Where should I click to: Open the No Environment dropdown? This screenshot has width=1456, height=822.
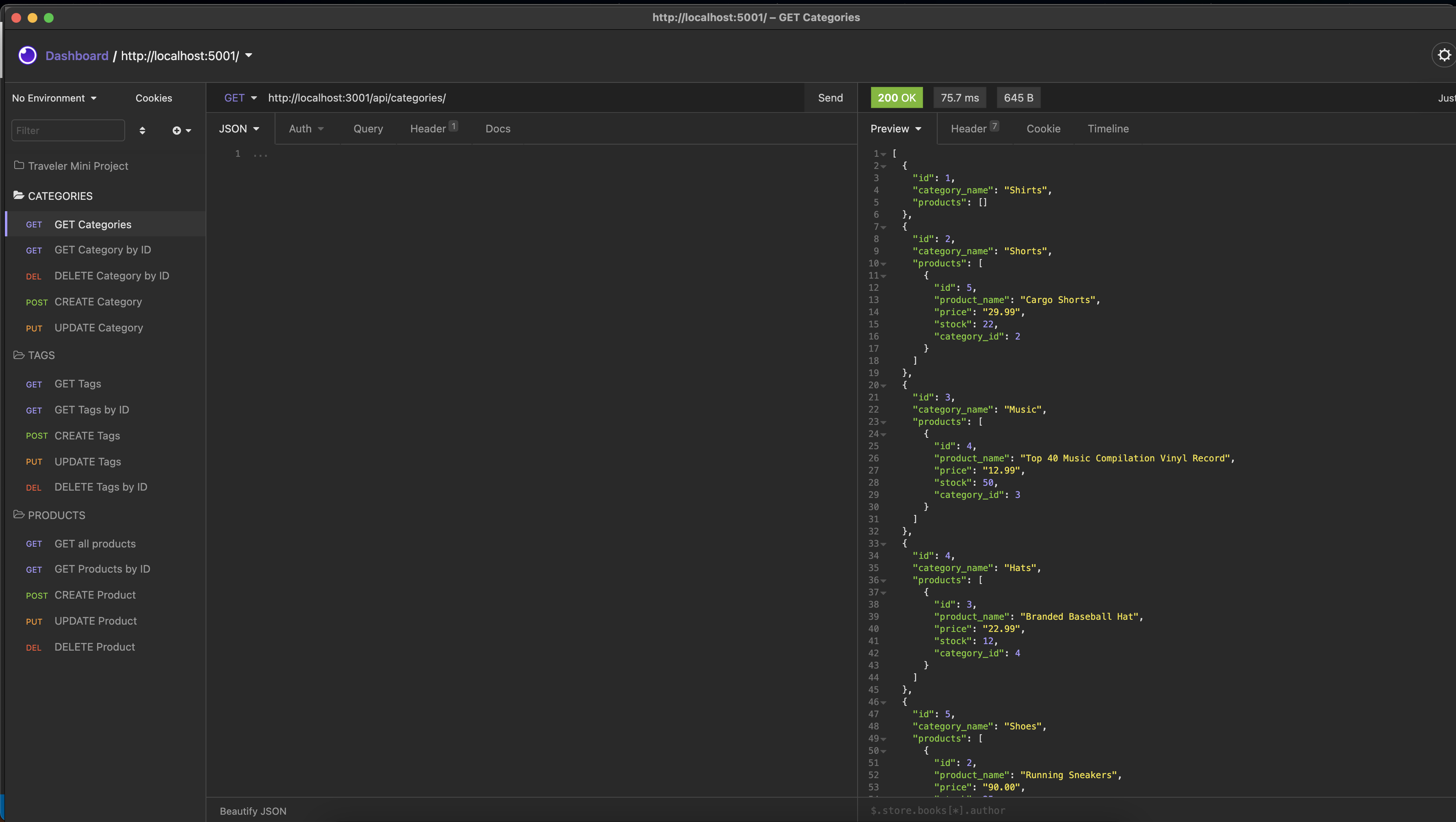54,98
